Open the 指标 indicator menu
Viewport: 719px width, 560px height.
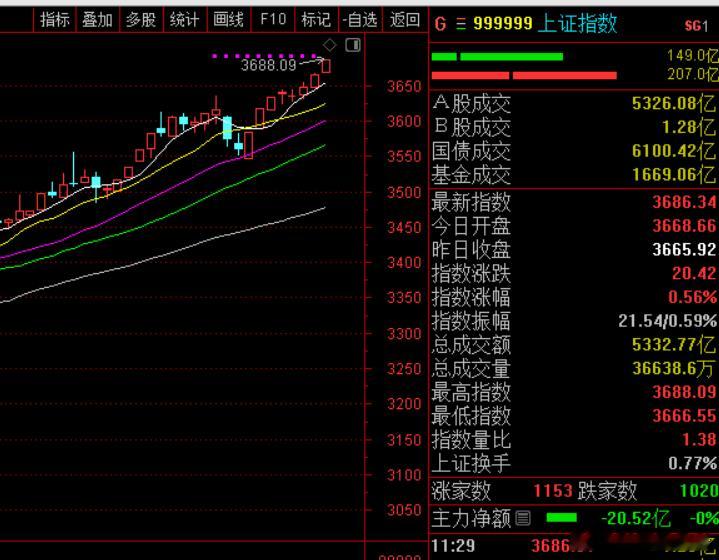coord(55,20)
